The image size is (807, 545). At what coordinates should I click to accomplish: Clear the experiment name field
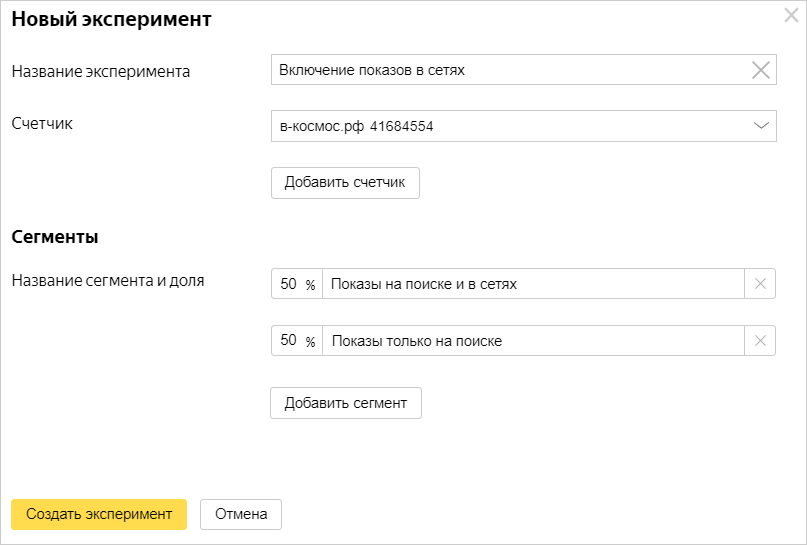(761, 70)
